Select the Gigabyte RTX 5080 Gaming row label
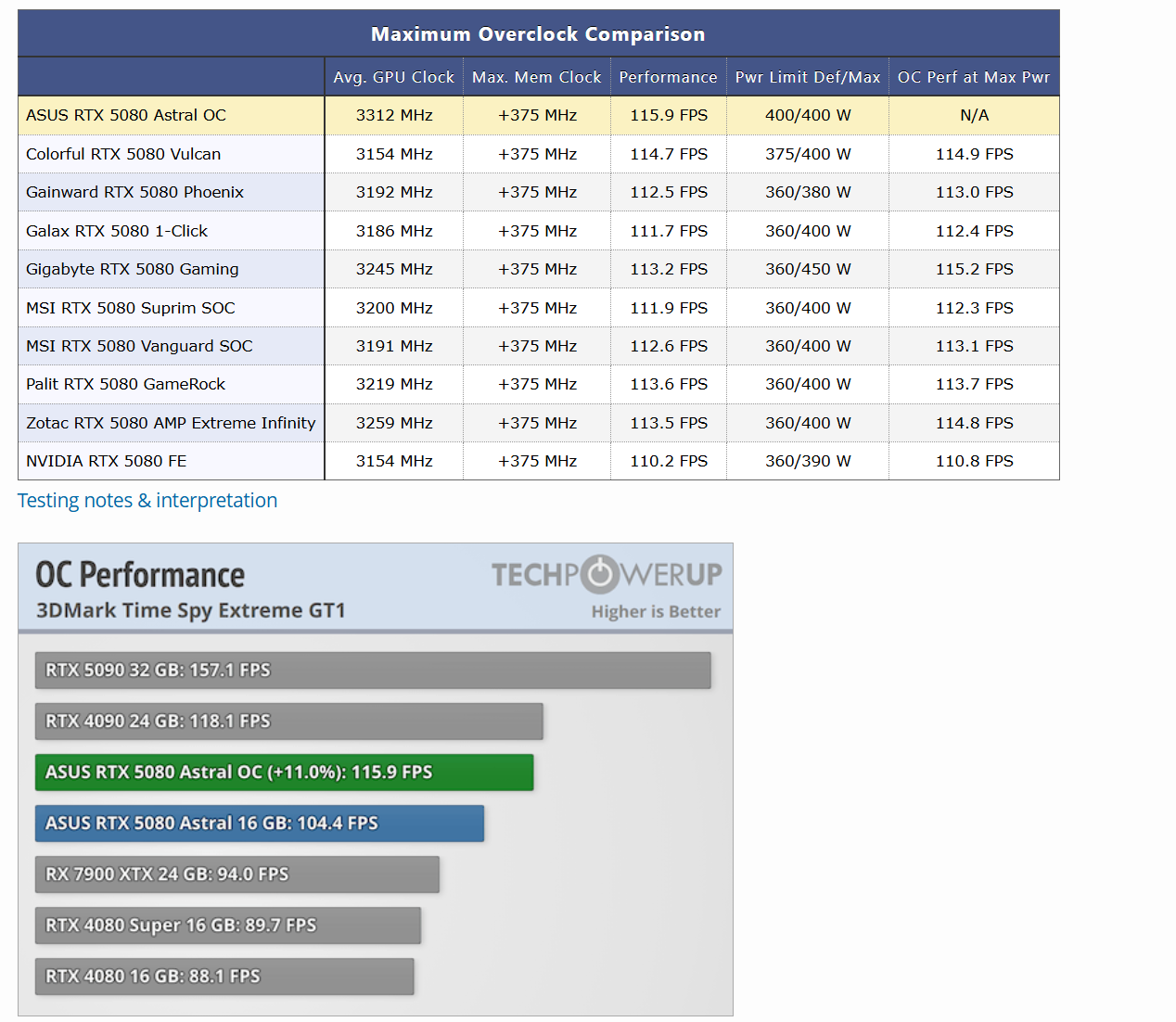This screenshot has height=1022, width=1176. tap(132, 269)
